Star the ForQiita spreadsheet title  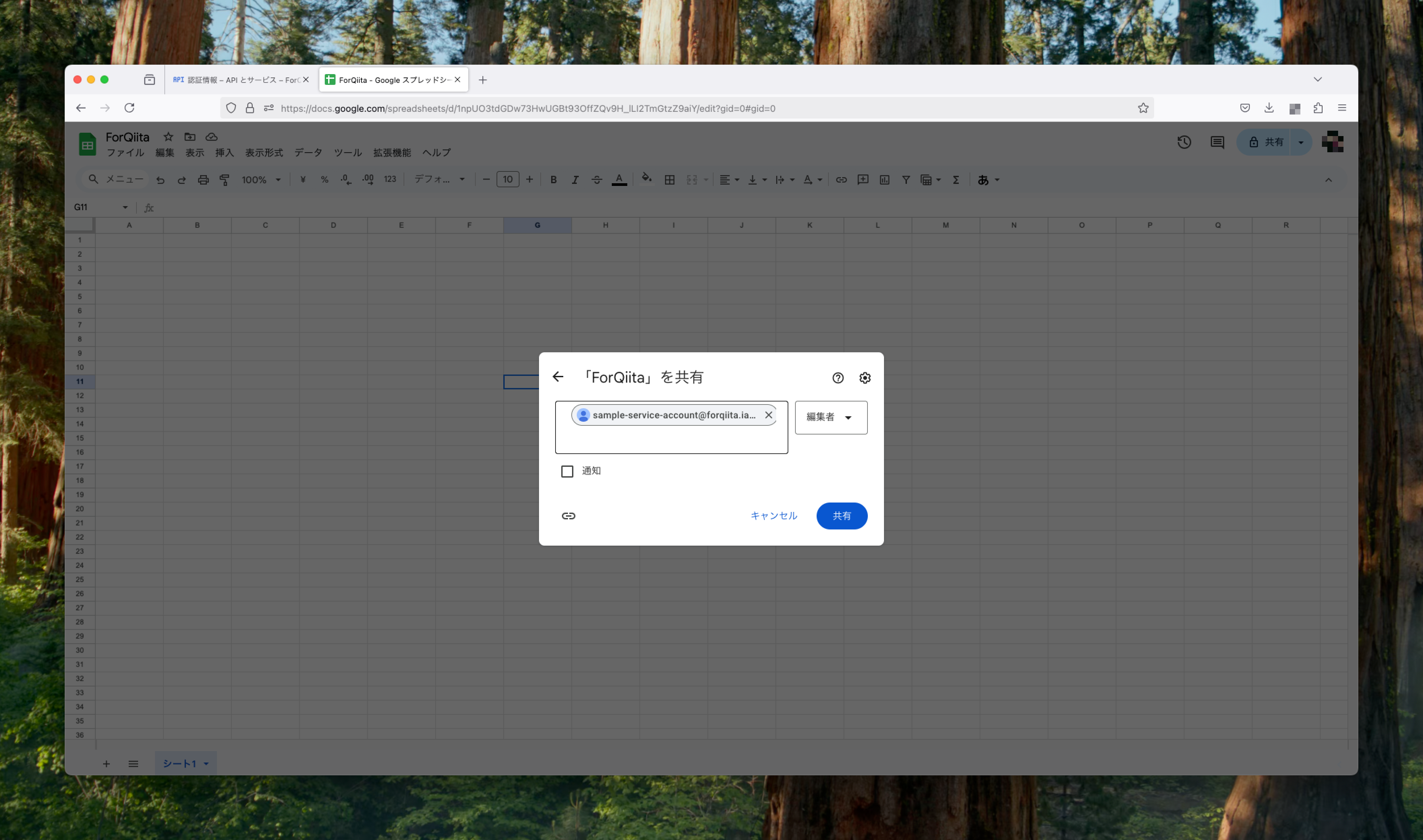pyautogui.click(x=168, y=137)
